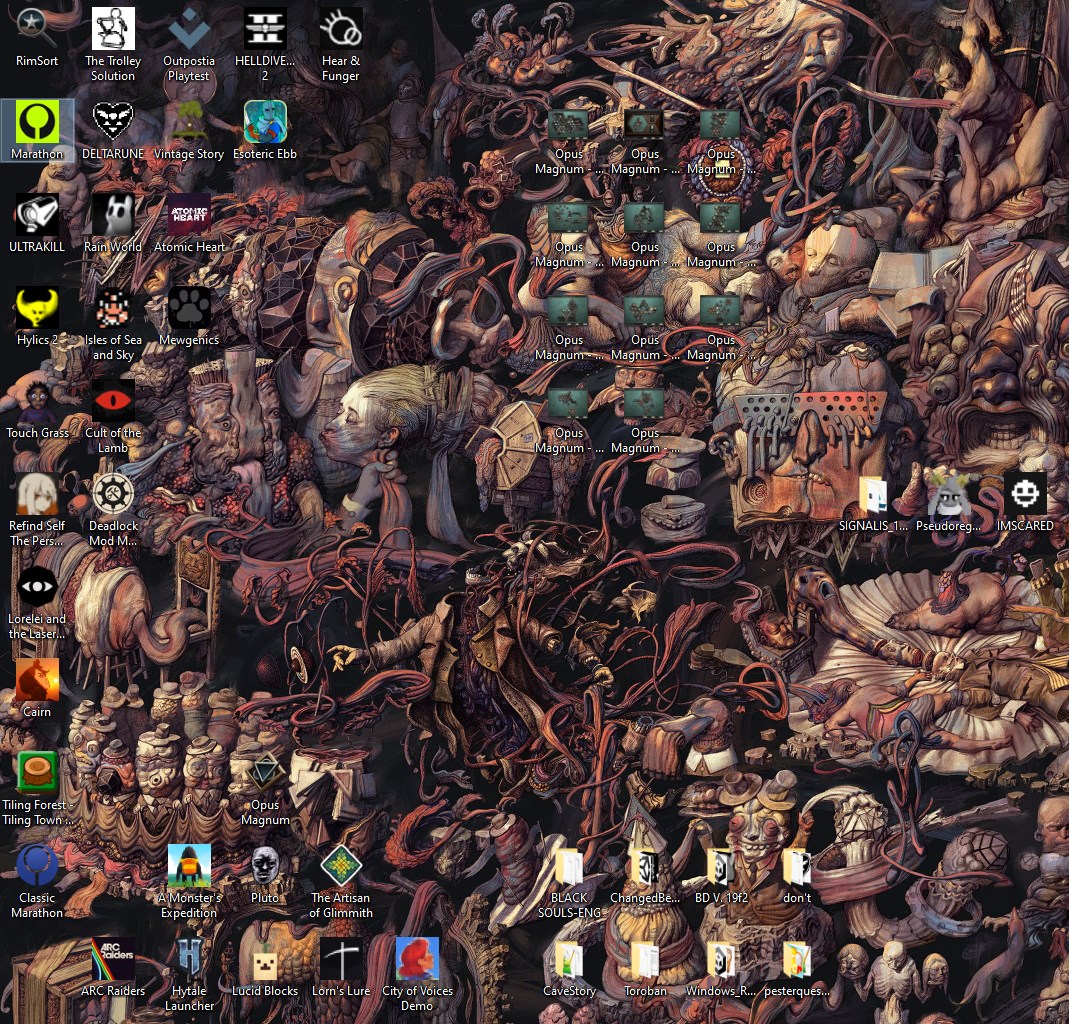Click the ChangedBe... folder

tap(644, 866)
